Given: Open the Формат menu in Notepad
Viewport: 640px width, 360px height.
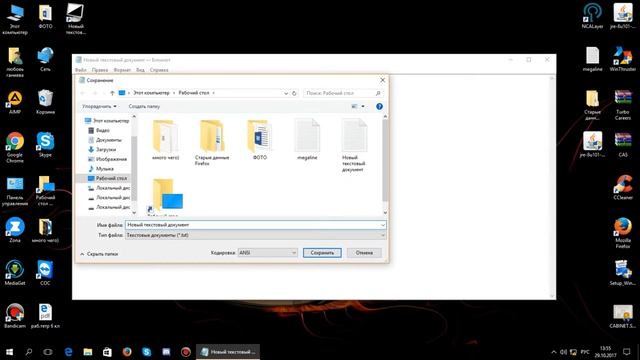Looking at the screenshot, I should point(122,70).
